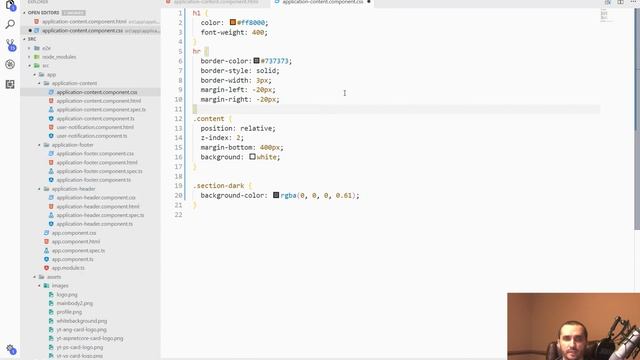The image size is (640, 360).
Task: Open application-header.component.ts file
Action: pyautogui.click(x=94, y=224)
